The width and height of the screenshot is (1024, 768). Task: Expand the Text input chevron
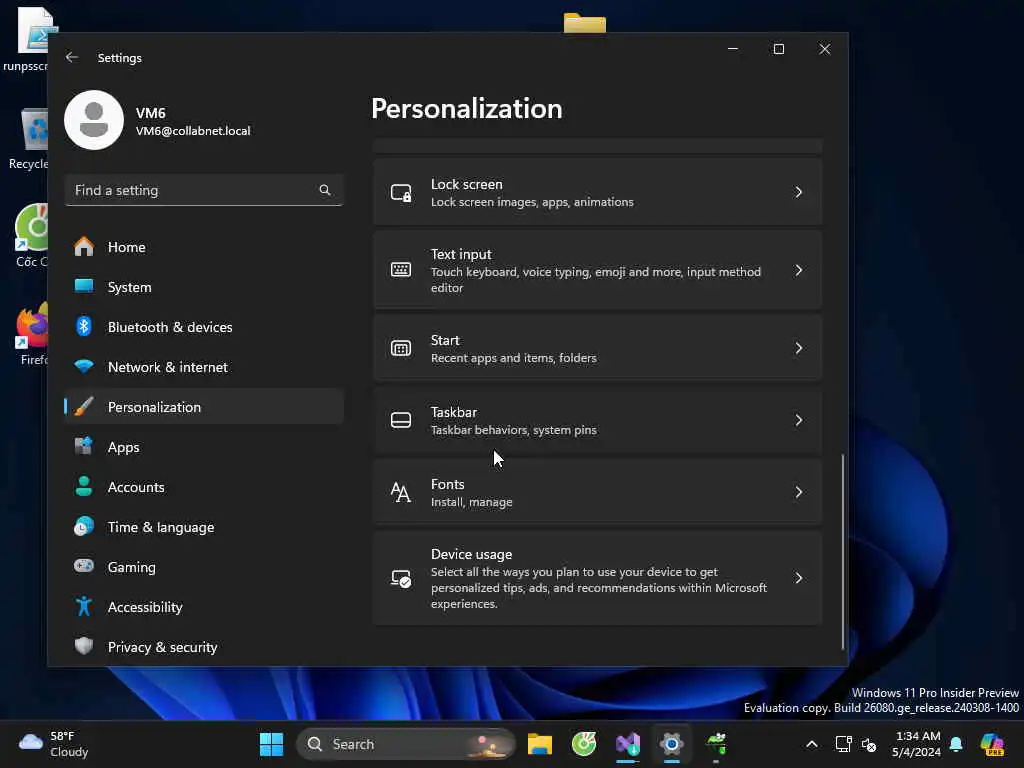coord(798,270)
